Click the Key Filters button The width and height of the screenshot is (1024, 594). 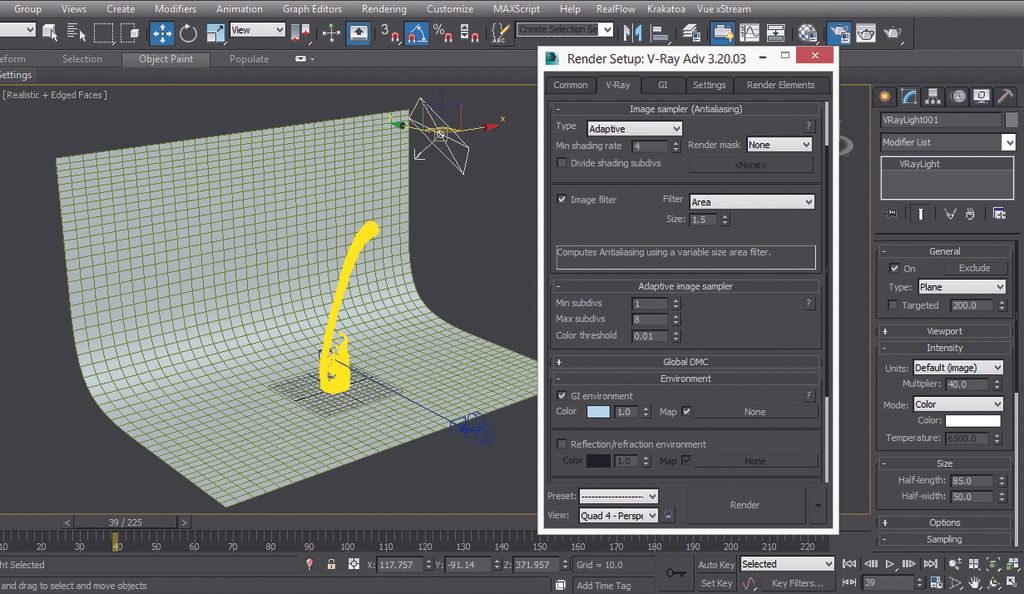click(x=797, y=582)
